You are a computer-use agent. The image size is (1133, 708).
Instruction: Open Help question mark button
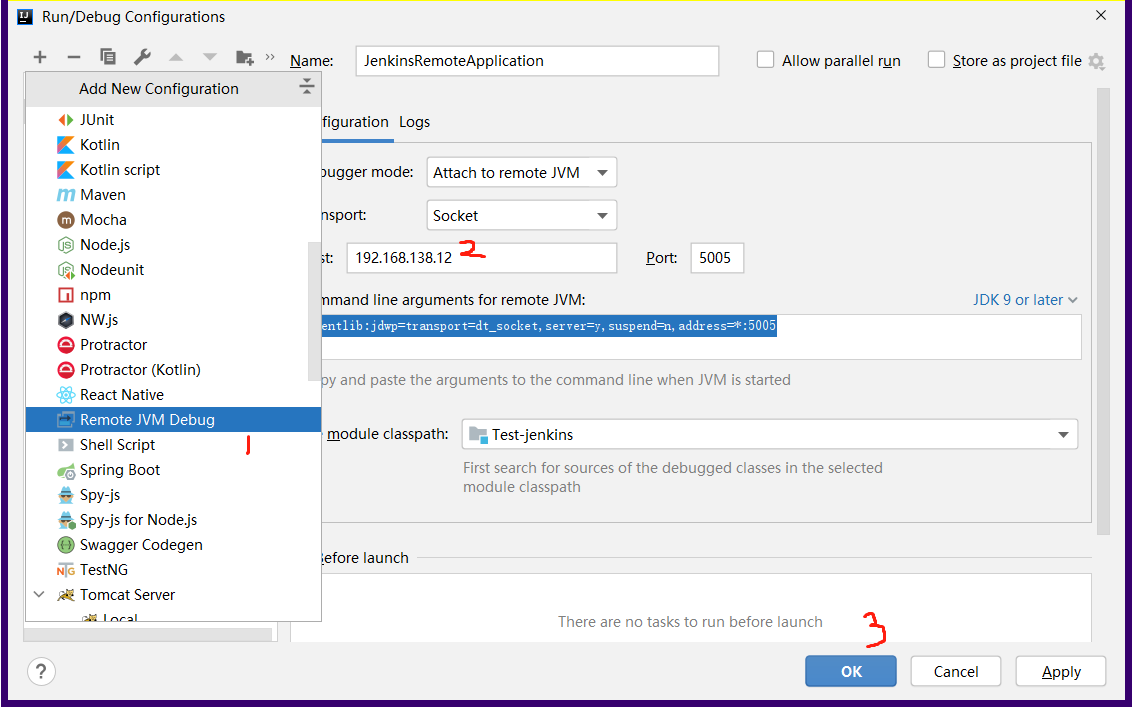(41, 671)
